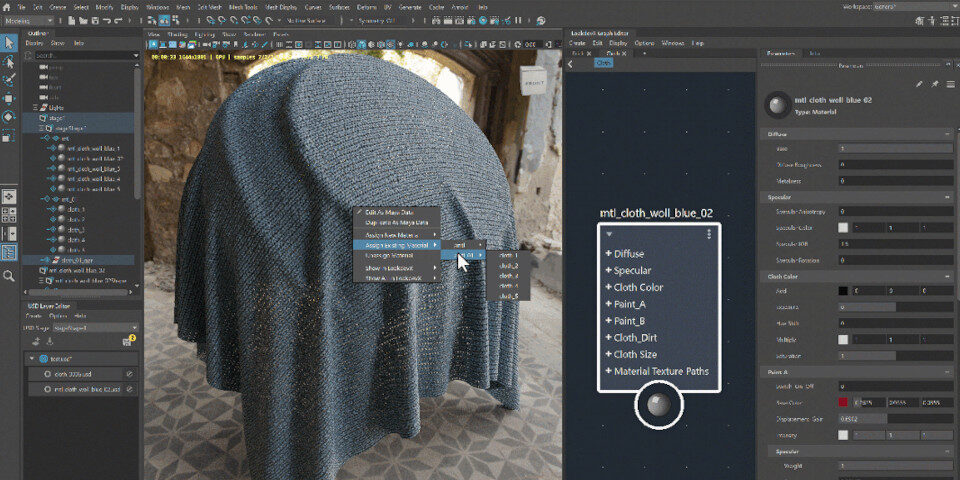Viewport: 960px width, 480px height.
Task: Click the magnifier search icon in the left sidebar
Action: [9, 275]
